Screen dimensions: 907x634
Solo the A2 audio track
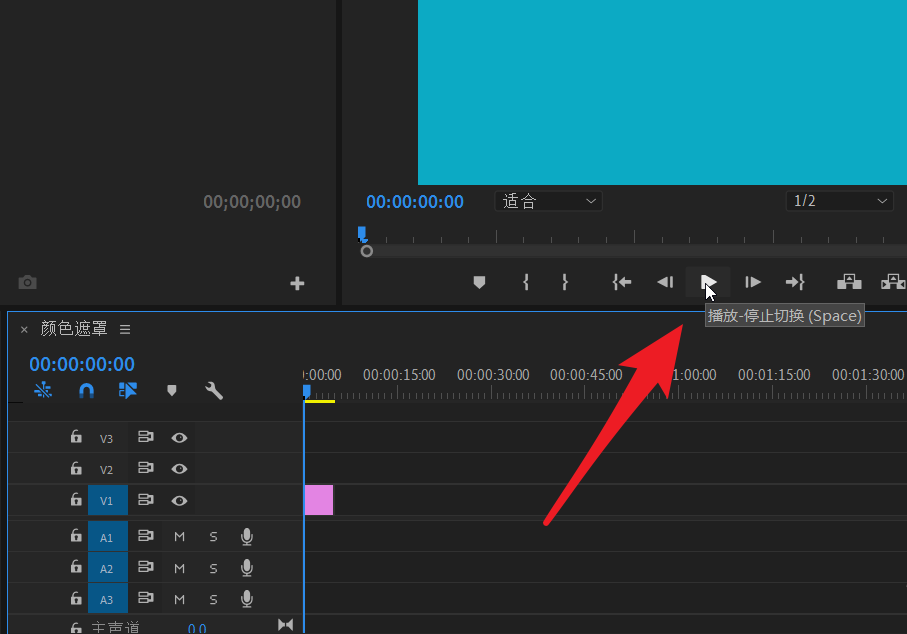(x=213, y=568)
